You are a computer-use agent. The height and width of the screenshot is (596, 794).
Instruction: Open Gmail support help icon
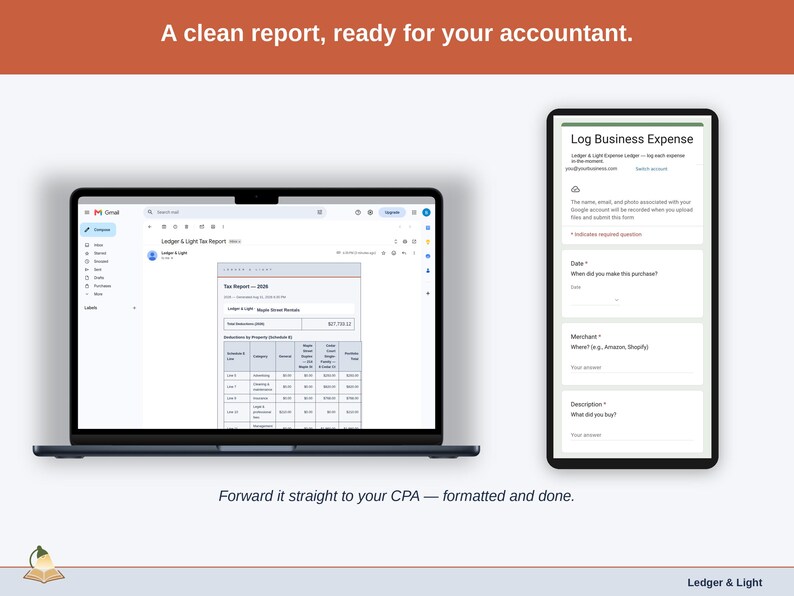click(x=358, y=212)
